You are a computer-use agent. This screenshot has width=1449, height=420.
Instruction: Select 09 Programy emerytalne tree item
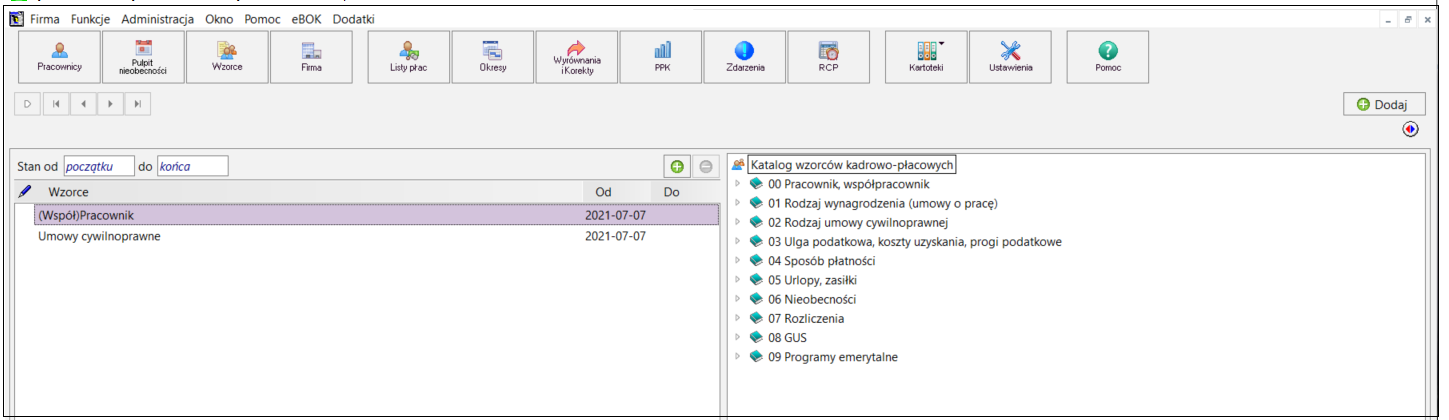point(833,357)
